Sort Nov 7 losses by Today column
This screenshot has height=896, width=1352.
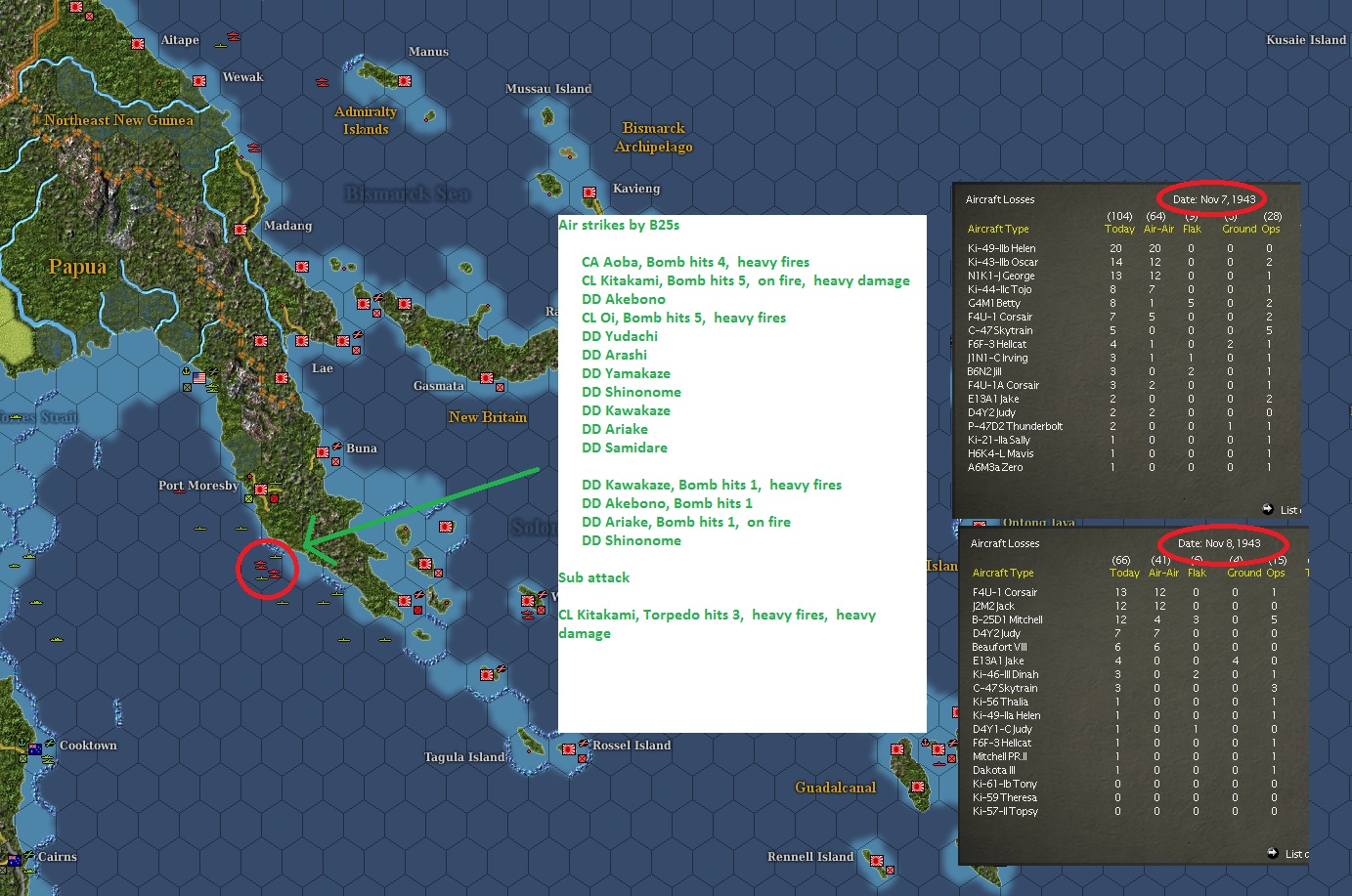1119,229
